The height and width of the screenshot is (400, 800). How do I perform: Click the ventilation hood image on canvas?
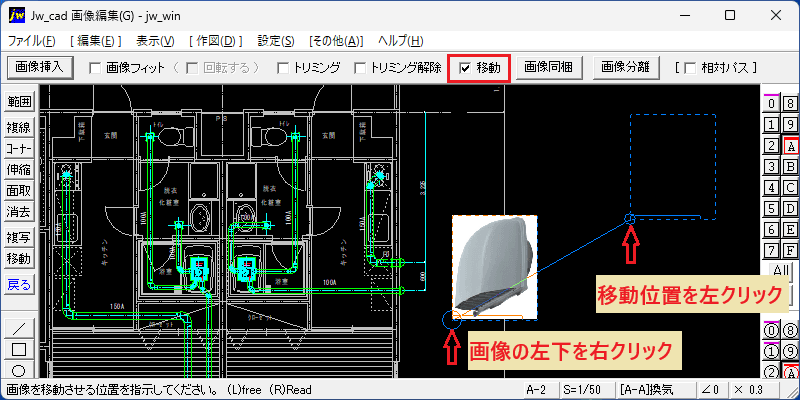pyautogui.click(x=494, y=267)
